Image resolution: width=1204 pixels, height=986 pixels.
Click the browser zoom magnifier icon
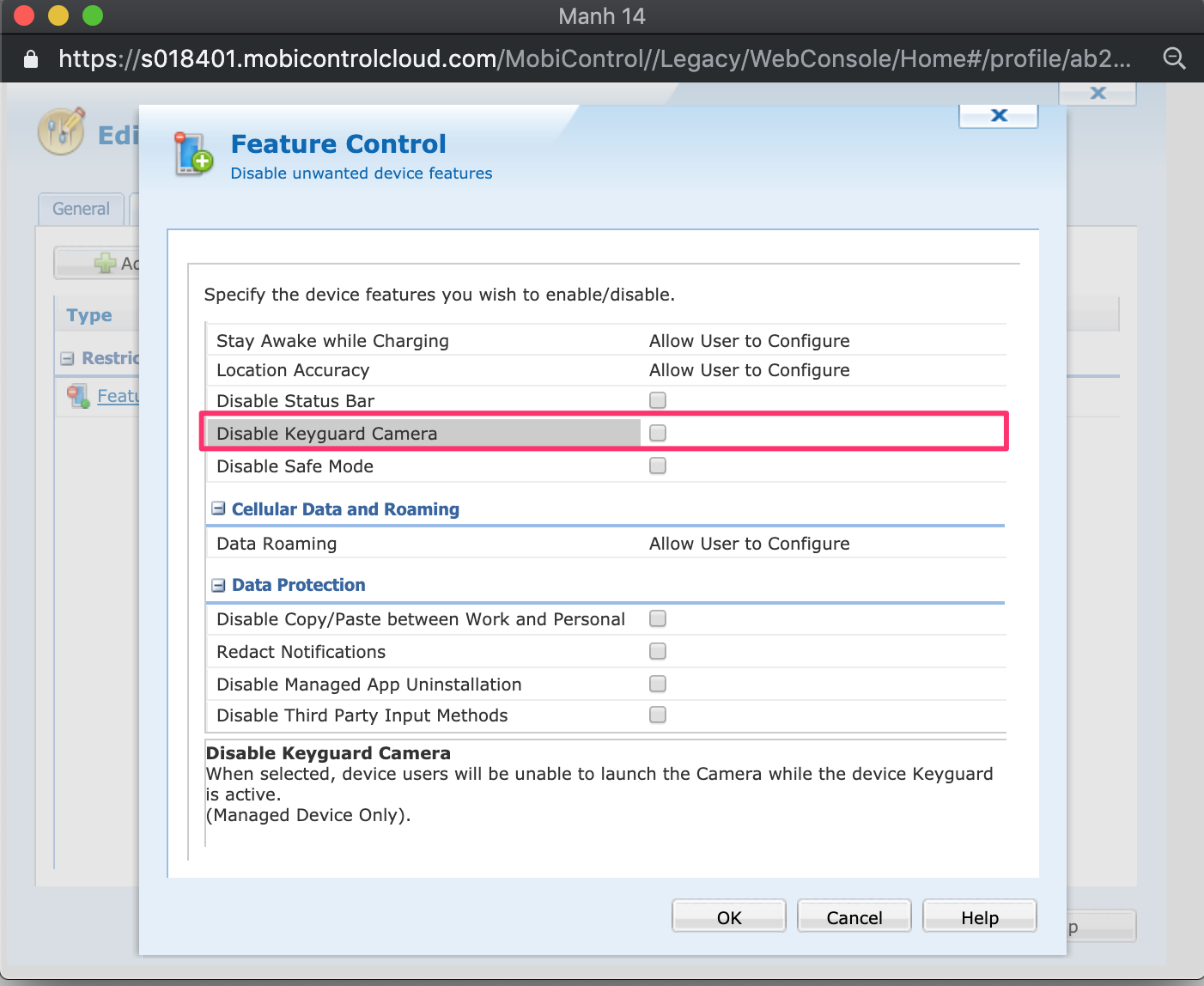(x=1174, y=58)
